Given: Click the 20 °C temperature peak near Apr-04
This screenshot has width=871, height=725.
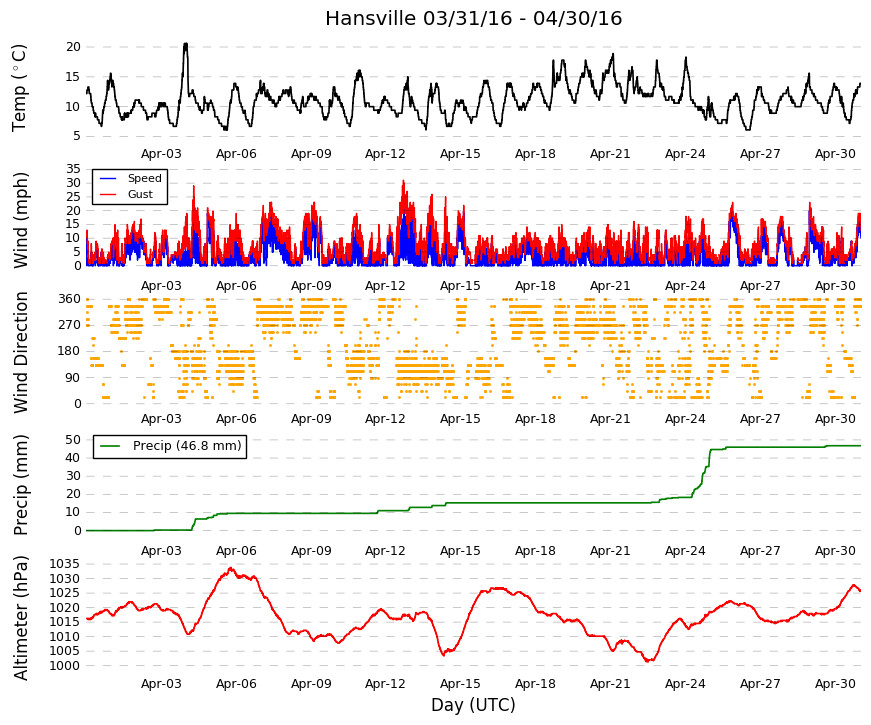Looking at the screenshot, I should [186, 44].
